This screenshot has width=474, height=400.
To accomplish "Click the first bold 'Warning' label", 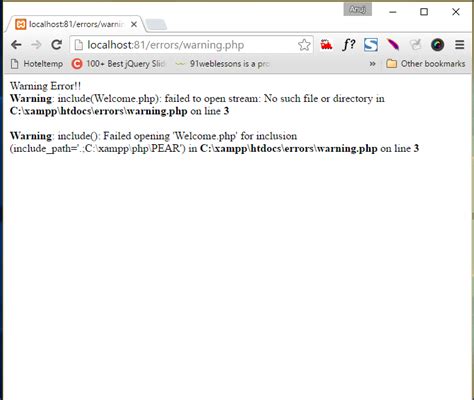I will click(x=31, y=98).
